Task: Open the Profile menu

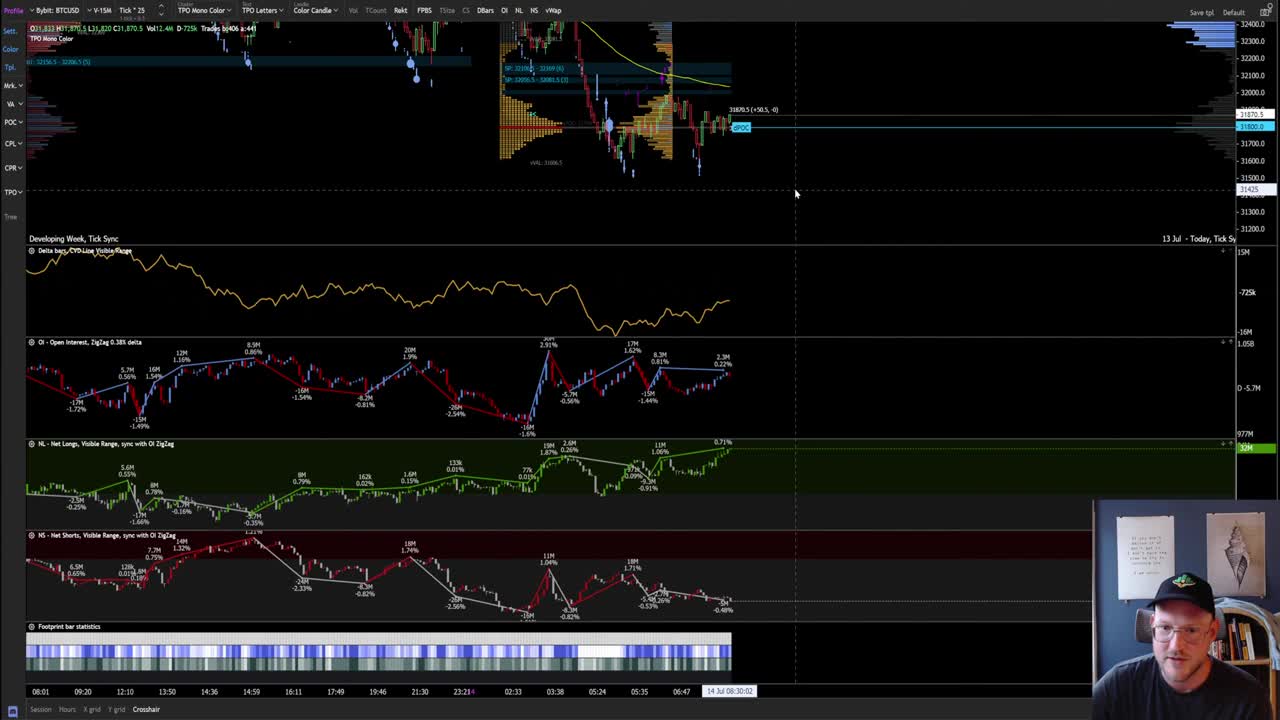Action: click(13, 10)
